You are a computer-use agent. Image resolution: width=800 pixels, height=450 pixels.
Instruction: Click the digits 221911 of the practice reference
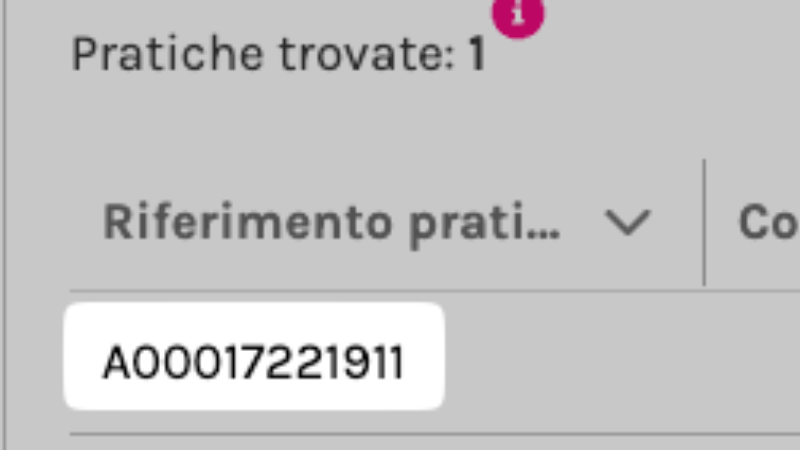click(x=335, y=362)
